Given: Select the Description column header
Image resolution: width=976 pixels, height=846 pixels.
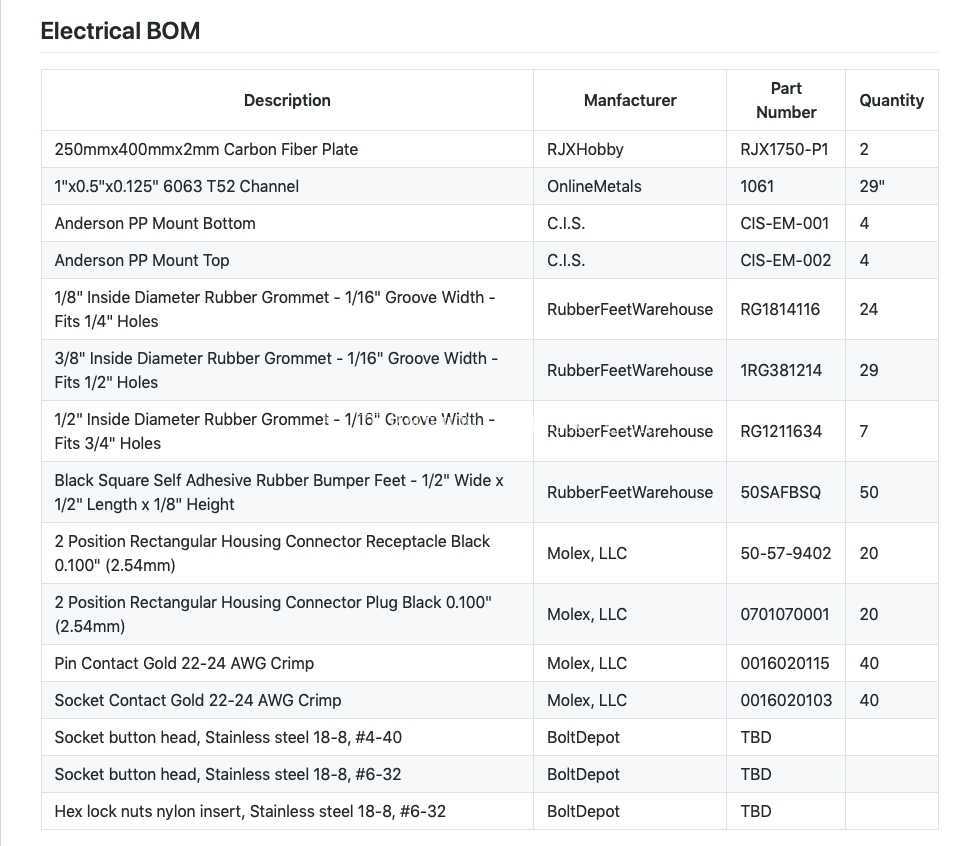Looking at the screenshot, I should tap(287, 100).
